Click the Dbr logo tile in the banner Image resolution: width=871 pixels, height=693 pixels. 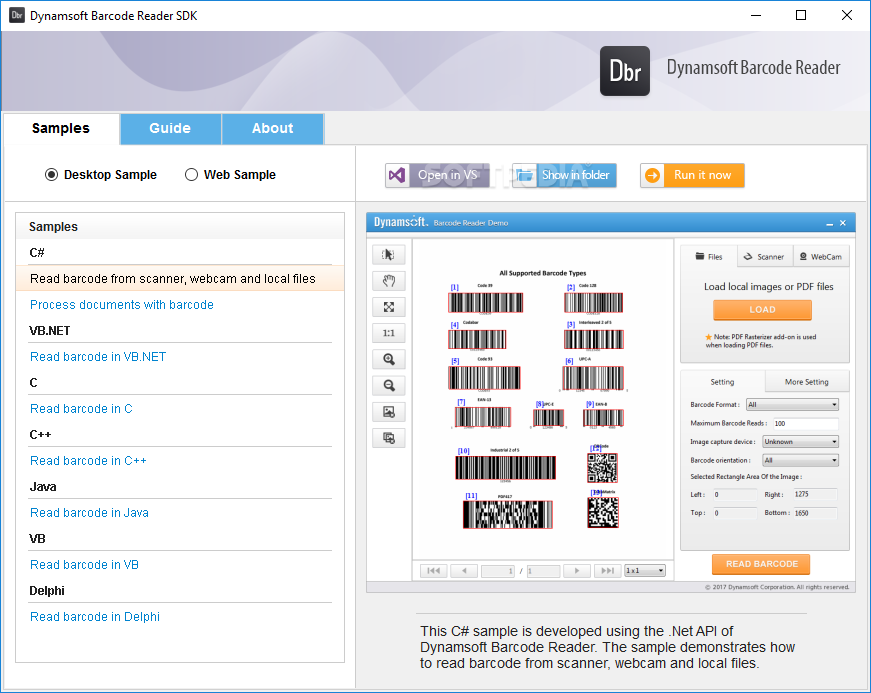(x=624, y=71)
